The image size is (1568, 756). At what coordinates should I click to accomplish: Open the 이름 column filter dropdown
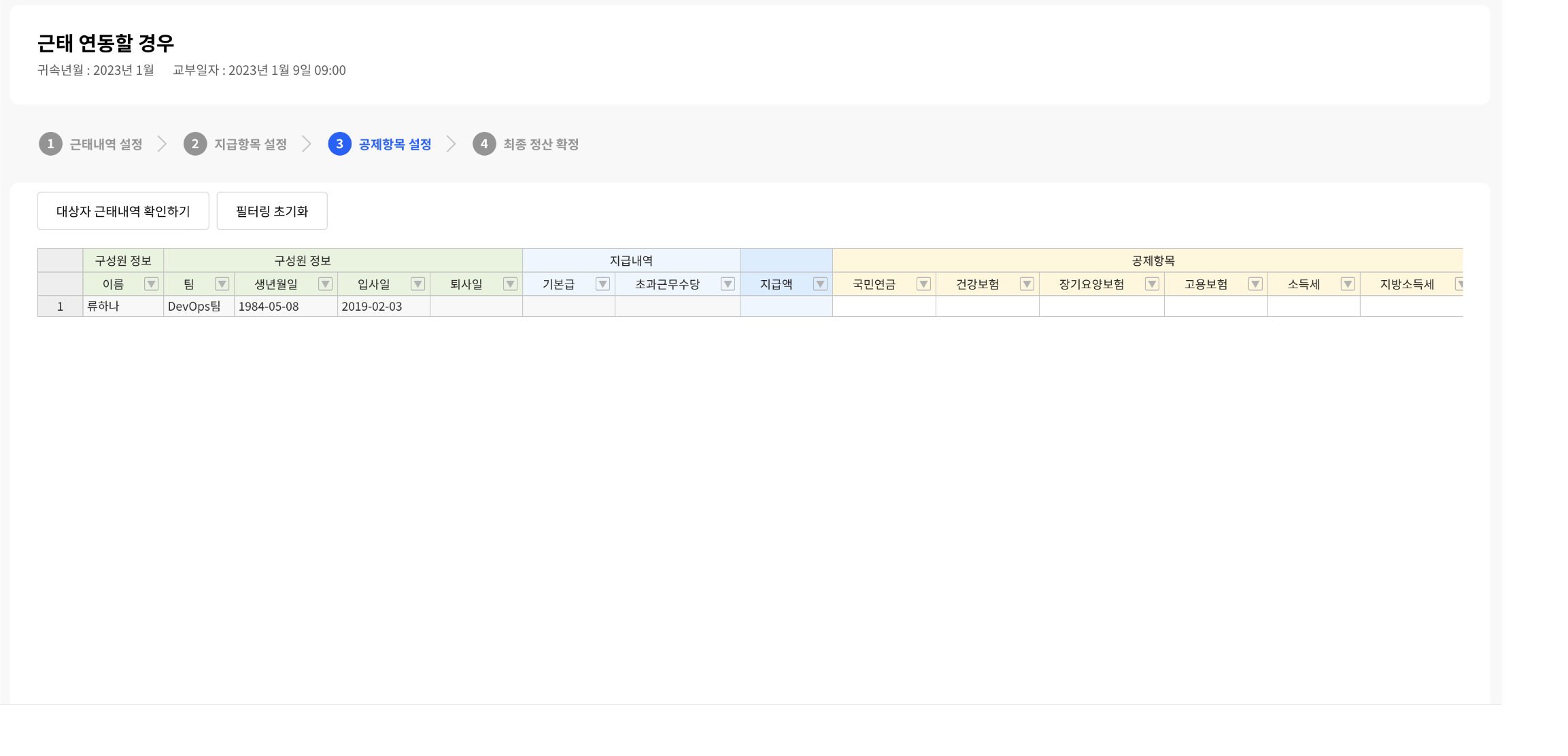pos(151,284)
